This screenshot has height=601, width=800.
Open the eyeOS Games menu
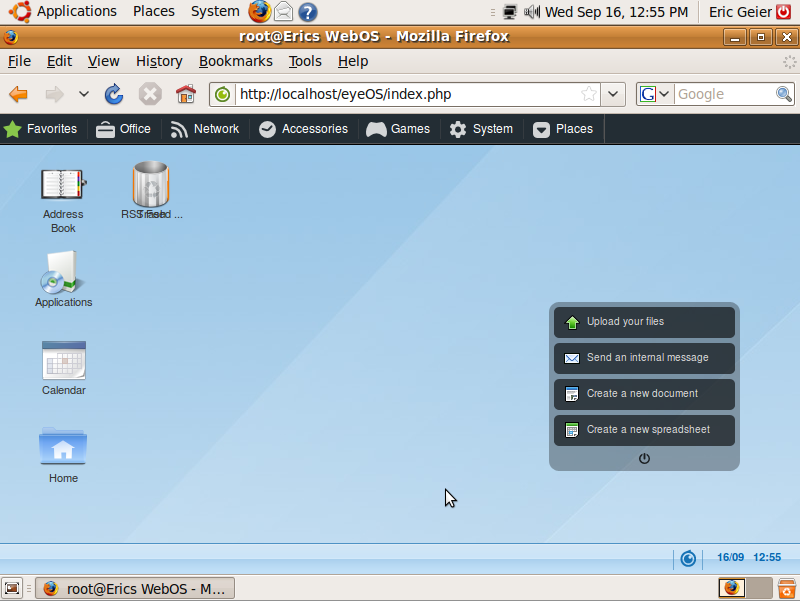[x=398, y=129]
